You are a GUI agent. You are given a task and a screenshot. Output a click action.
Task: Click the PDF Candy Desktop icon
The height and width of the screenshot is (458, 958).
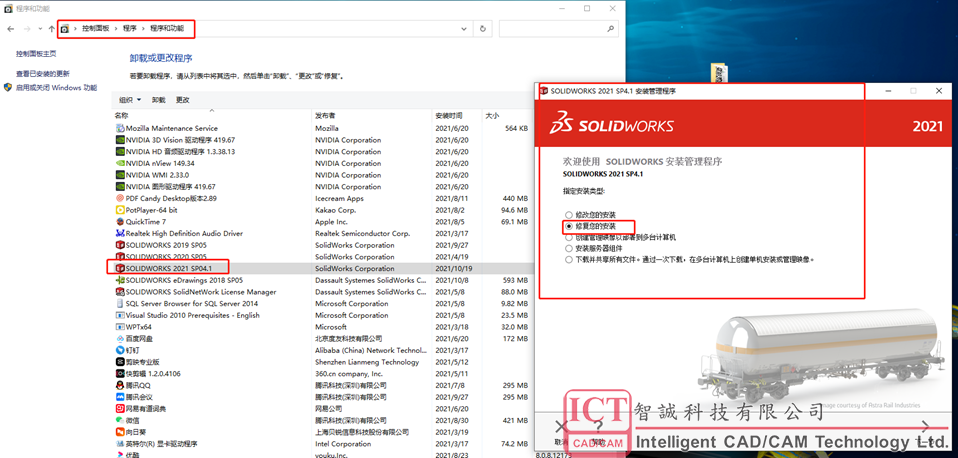tap(120, 198)
